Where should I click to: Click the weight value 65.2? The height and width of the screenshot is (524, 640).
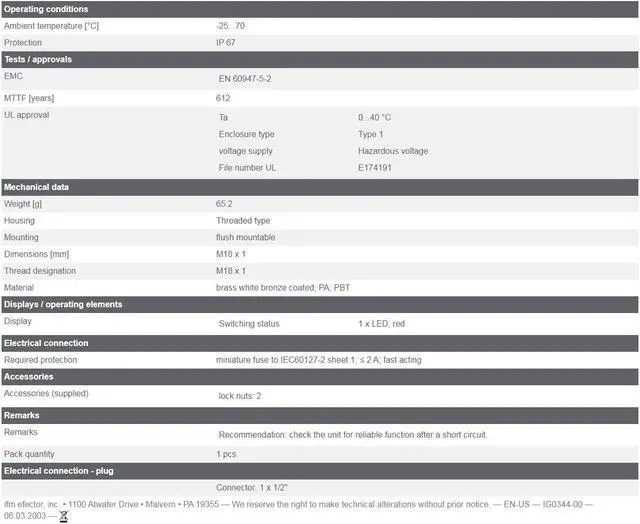(x=224, y=204)
